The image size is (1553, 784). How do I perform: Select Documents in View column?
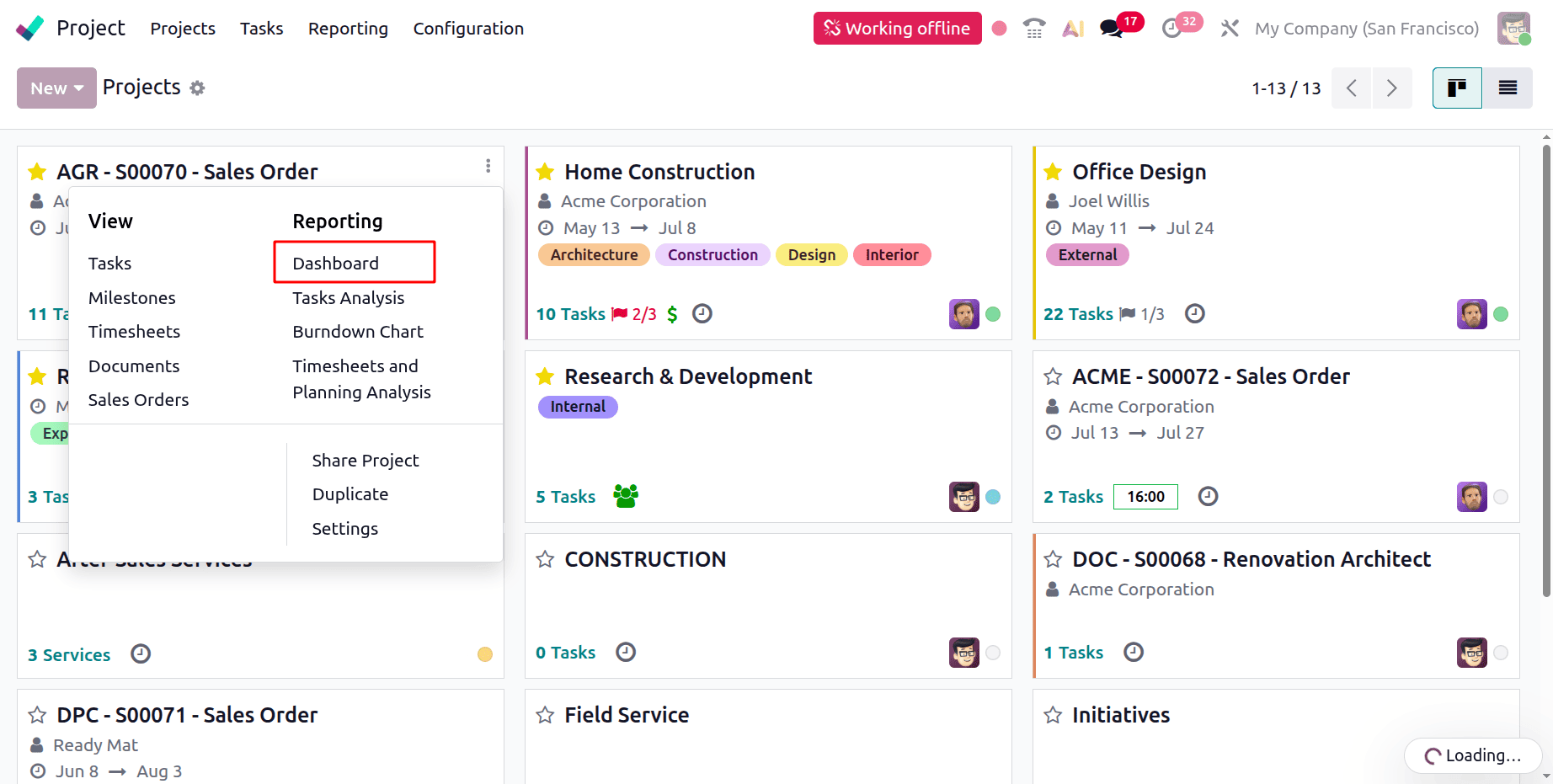coord(134,366)
